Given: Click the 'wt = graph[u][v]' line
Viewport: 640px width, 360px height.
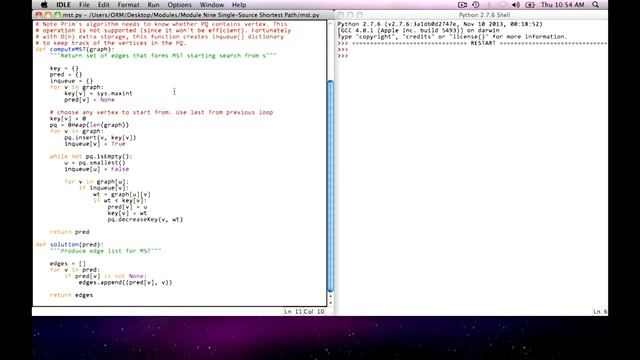Looking at the screenshot, I should coord(122,194).
